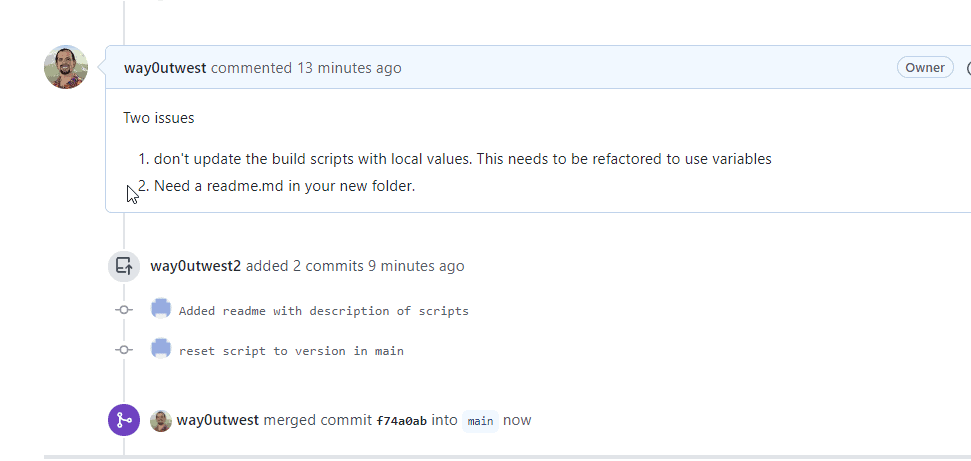This screenshot has width=971, height=461.
Task: Click the purple merge icon
Action: pos(124,420)
